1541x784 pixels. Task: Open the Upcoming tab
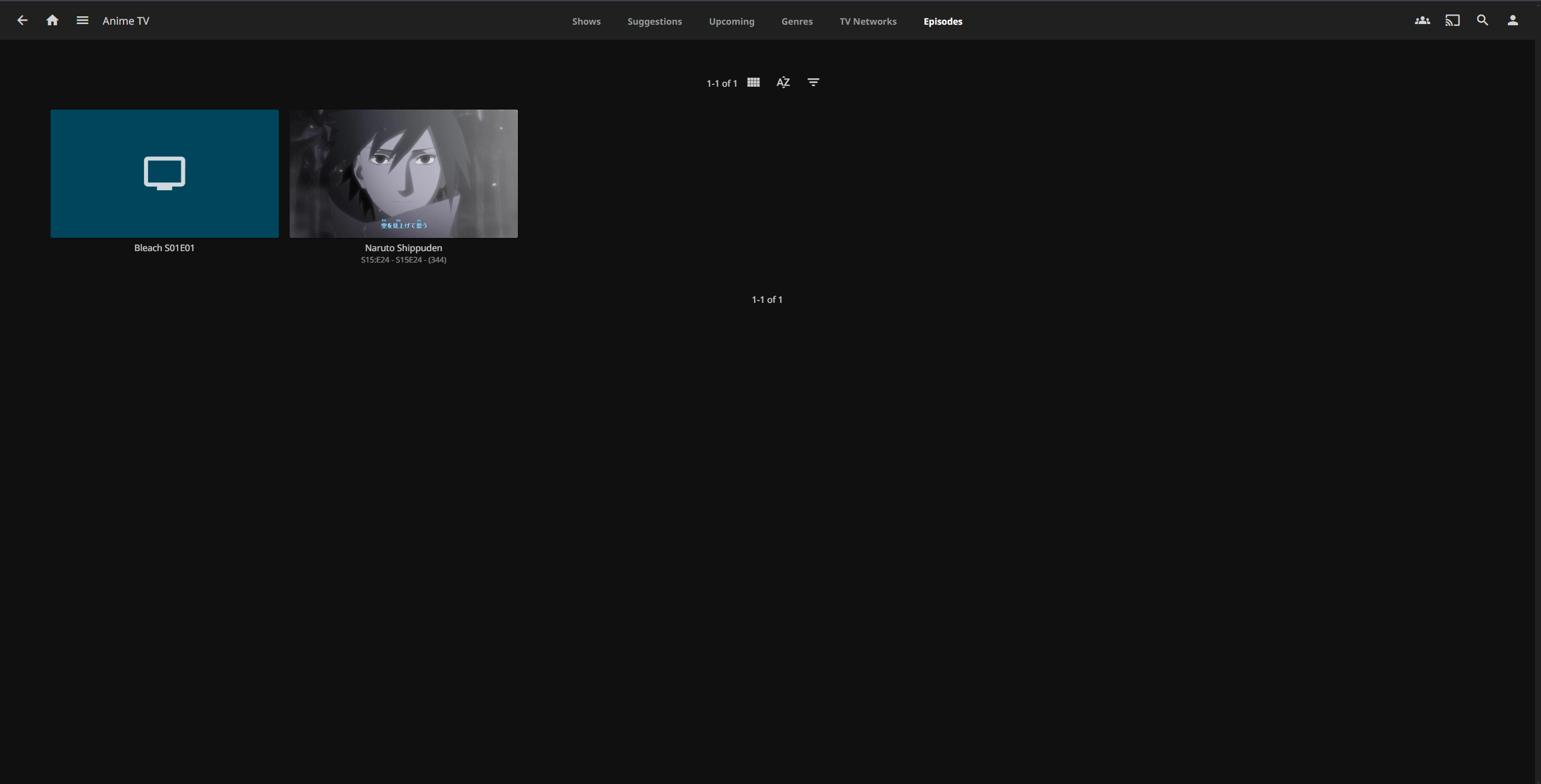tap(731, 21)
